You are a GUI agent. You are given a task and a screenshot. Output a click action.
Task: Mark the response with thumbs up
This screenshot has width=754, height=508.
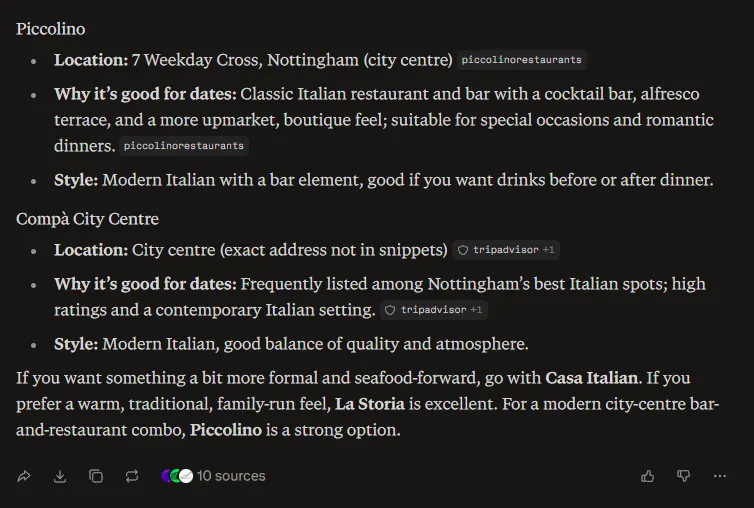pyautogui.click(x=648, y=476)
